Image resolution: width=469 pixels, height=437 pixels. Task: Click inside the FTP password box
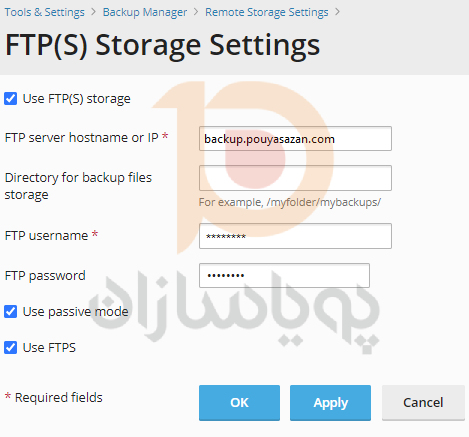point(284,275)
